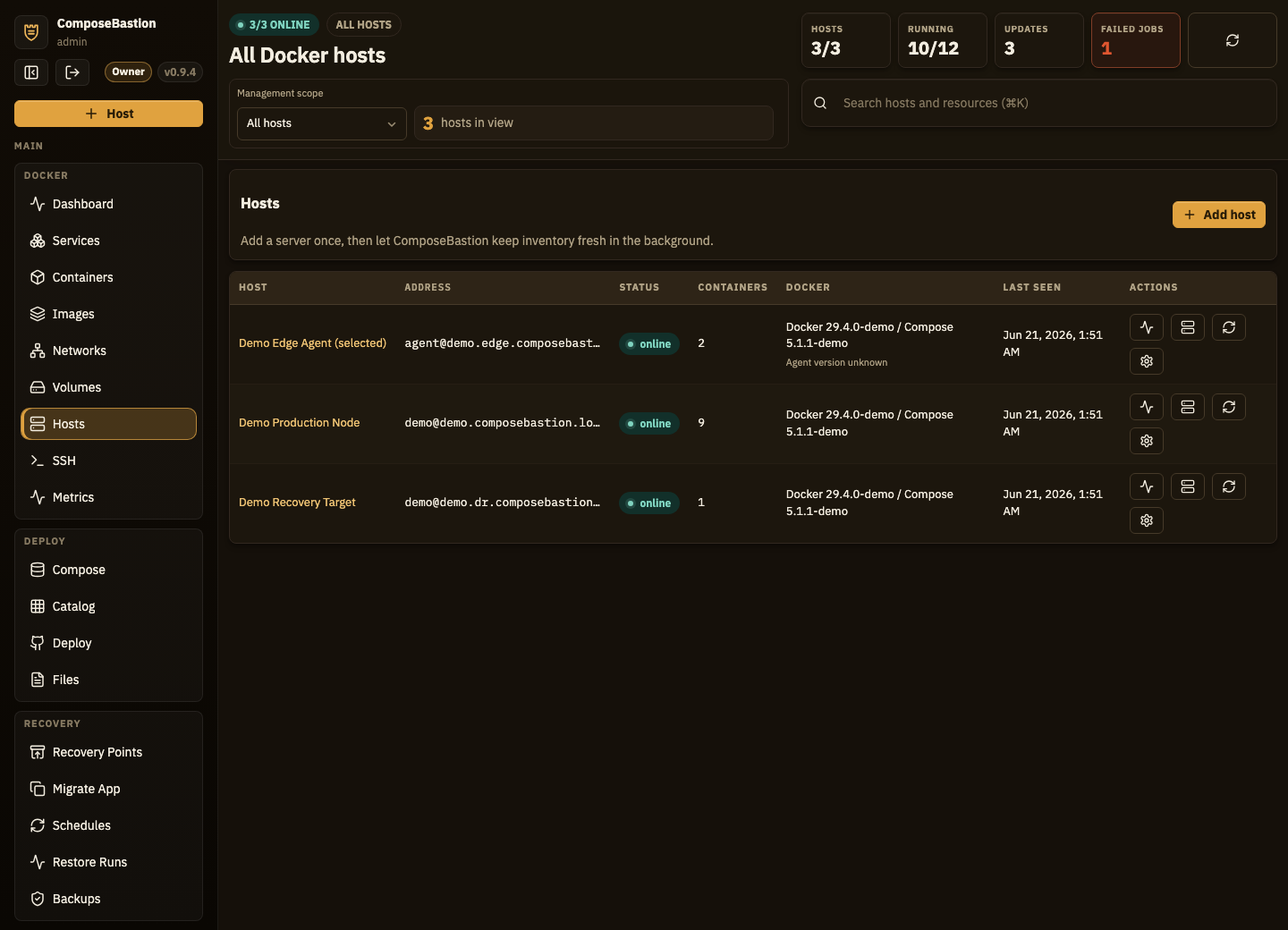
Task: Go to Volumes page
Action: pos(108,387)
